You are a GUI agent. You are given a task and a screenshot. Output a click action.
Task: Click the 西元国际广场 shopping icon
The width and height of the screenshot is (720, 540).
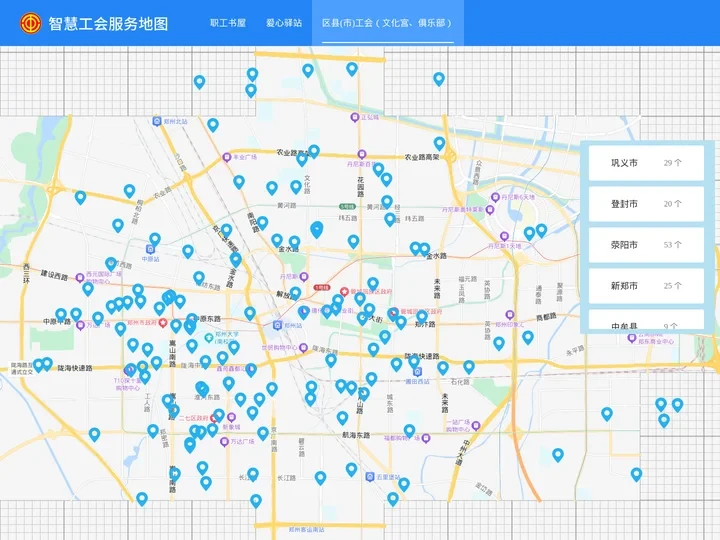[x=80, y=277]
